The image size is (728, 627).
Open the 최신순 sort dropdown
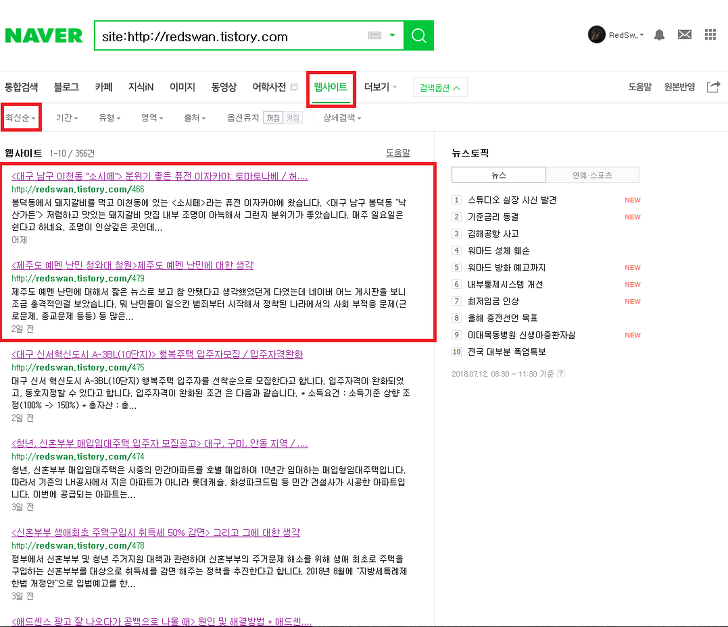(20, 118)
